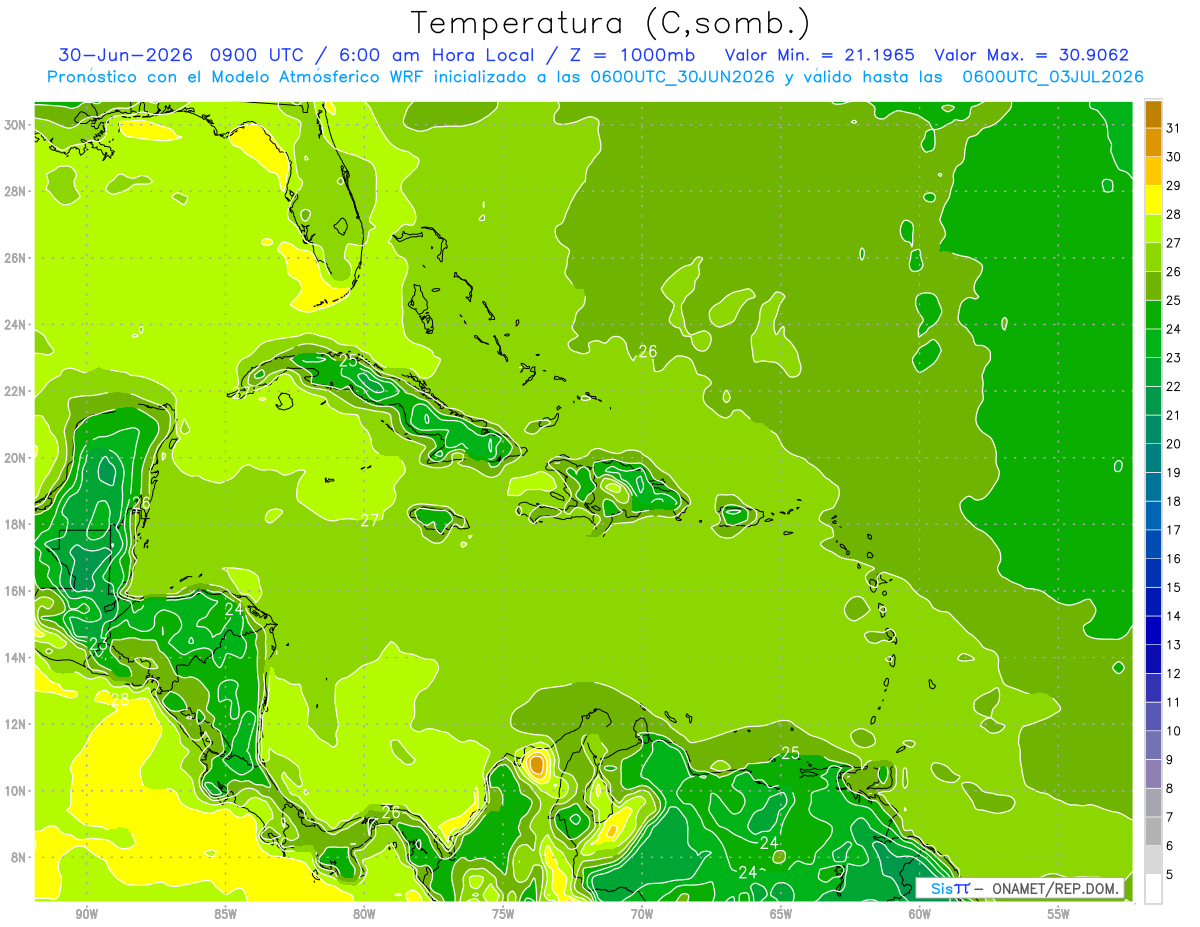Click the 85W longitude axis label
This screenshot has height=927, width=1200.
click(226, 915)
